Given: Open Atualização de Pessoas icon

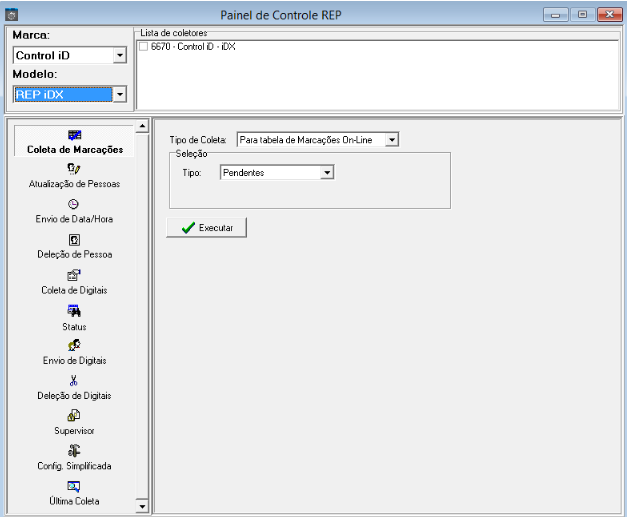Looking at the screenshot, I should (74, 169).
